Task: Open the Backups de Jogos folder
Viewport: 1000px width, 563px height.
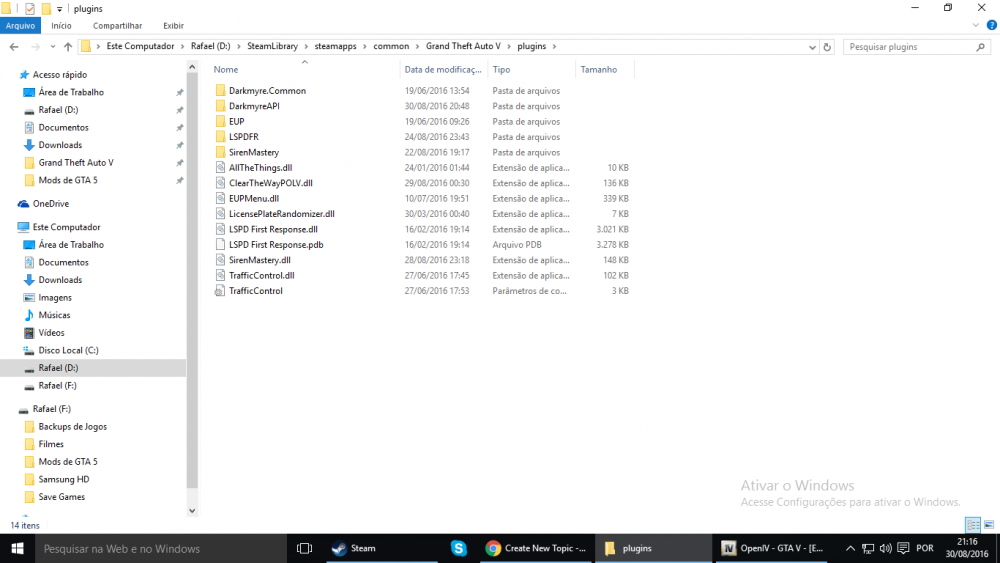Action: 72,427
